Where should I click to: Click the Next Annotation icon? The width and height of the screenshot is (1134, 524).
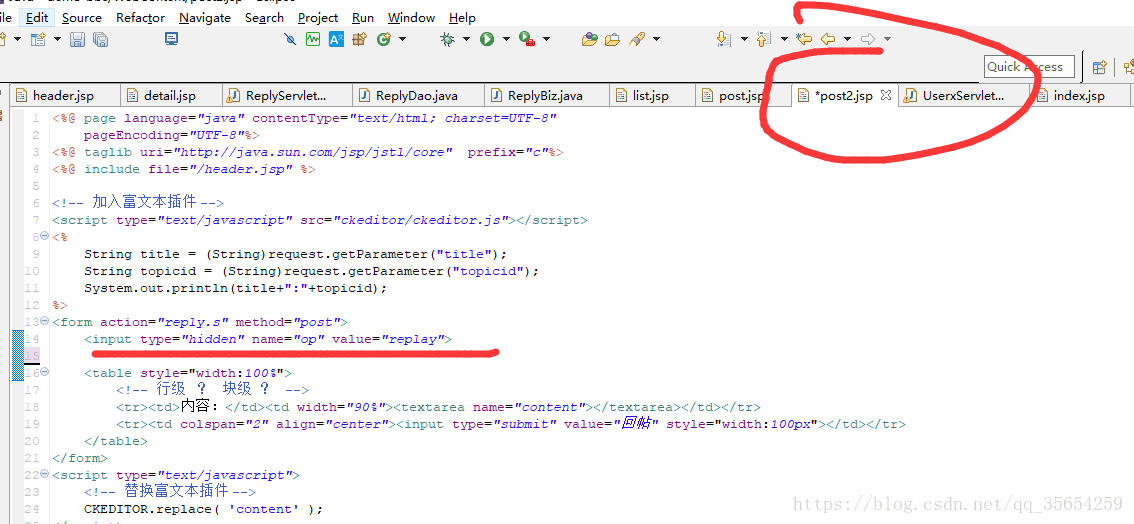(723, 39)
